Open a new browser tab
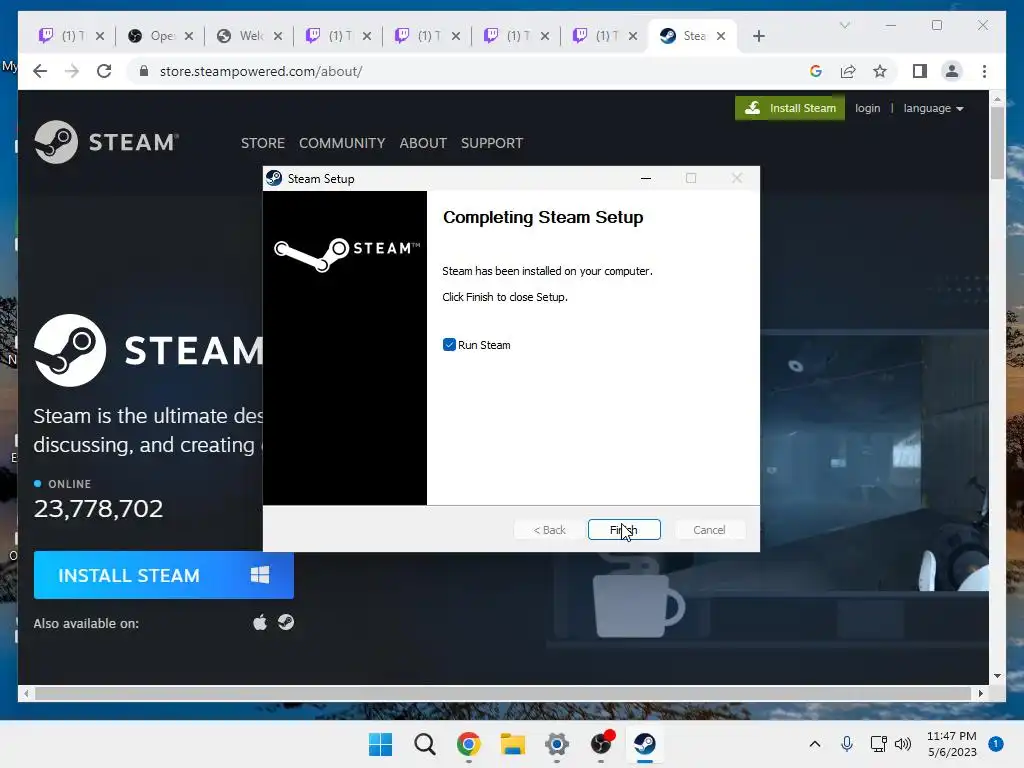The image size is (1024, 768). [x=758, y=36]
